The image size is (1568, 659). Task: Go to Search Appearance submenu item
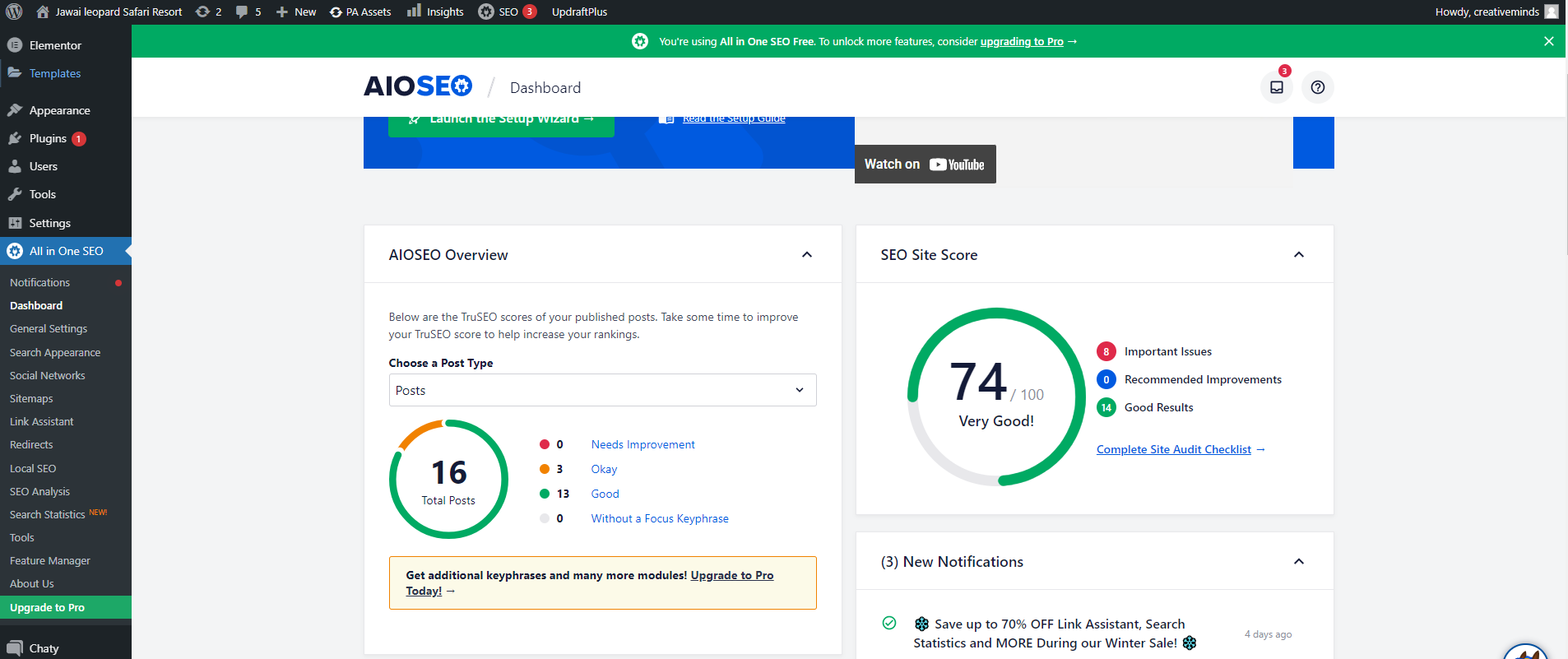coord(55,352)
